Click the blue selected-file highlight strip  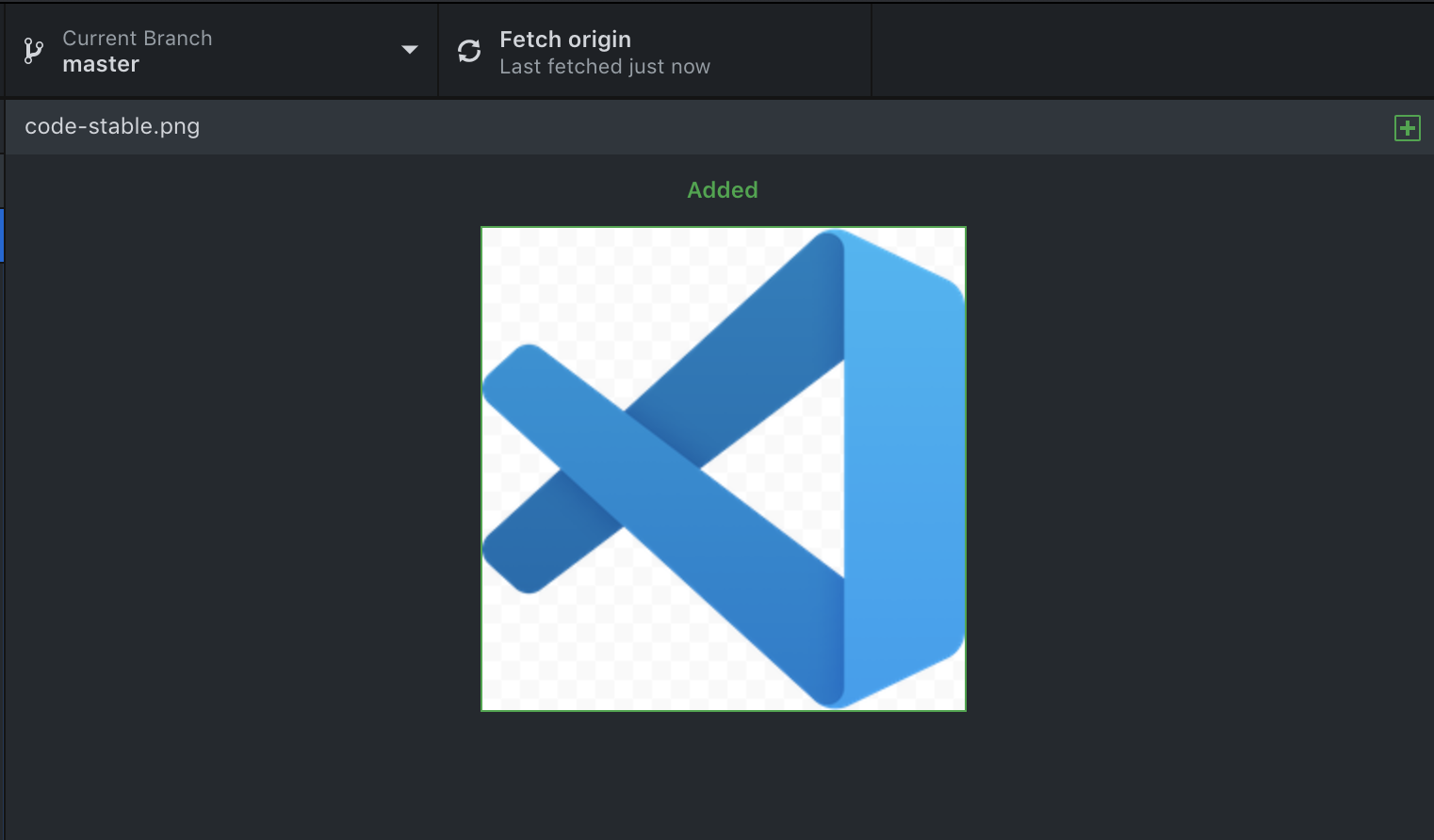(x=3, y=235)
